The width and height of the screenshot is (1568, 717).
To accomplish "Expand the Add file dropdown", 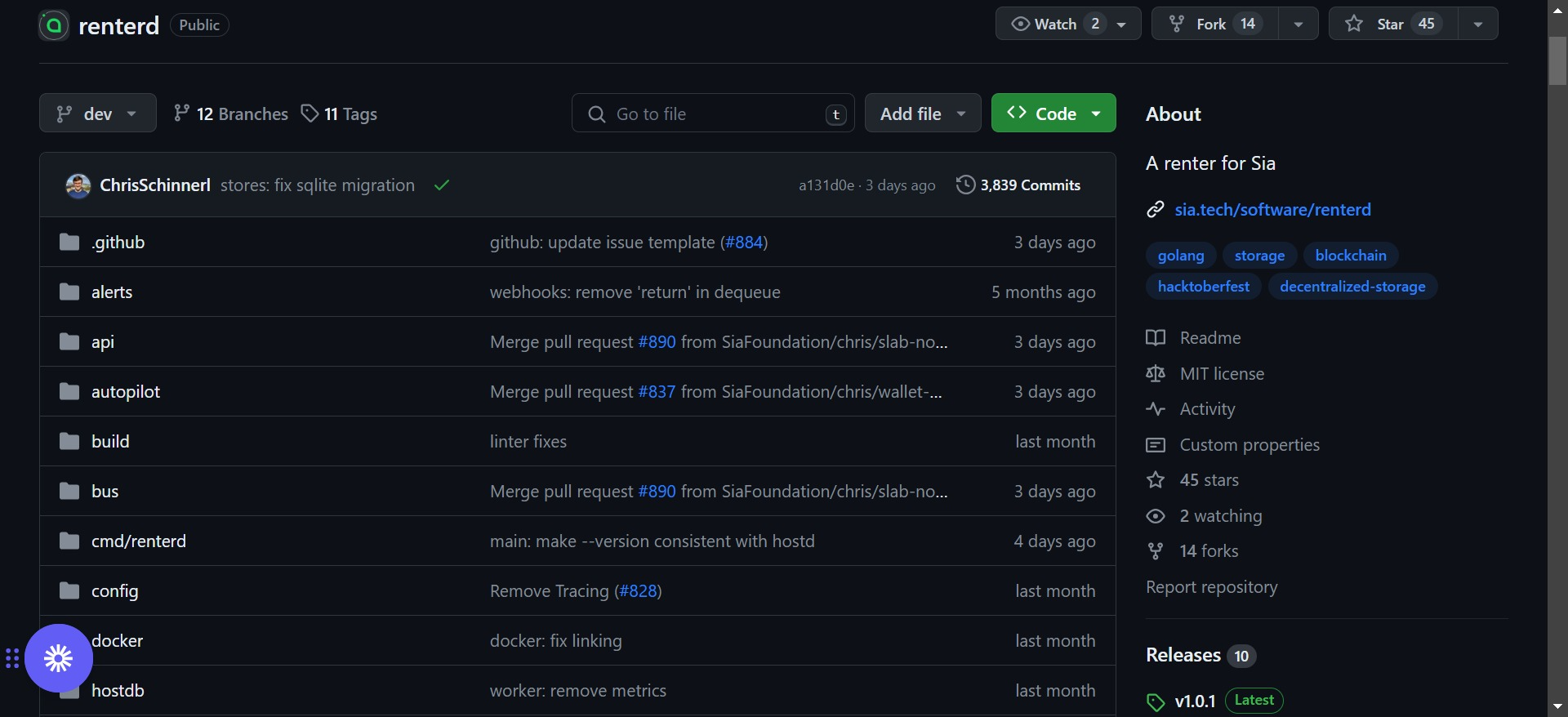I will tap(923, 114).
